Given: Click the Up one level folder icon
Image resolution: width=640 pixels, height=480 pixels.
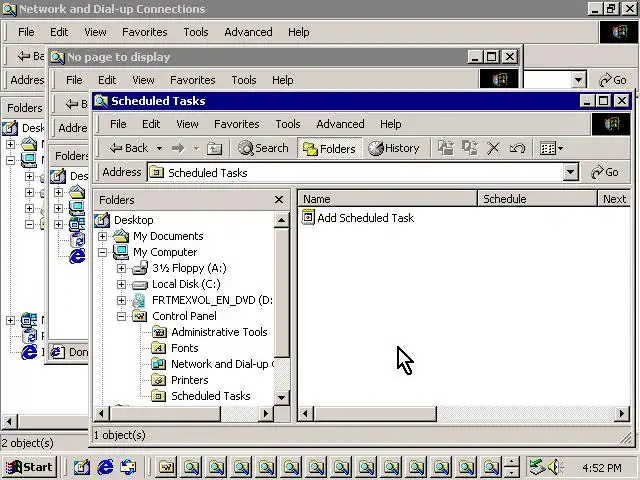Looking at the screenshot, I should tap(214, 149).
